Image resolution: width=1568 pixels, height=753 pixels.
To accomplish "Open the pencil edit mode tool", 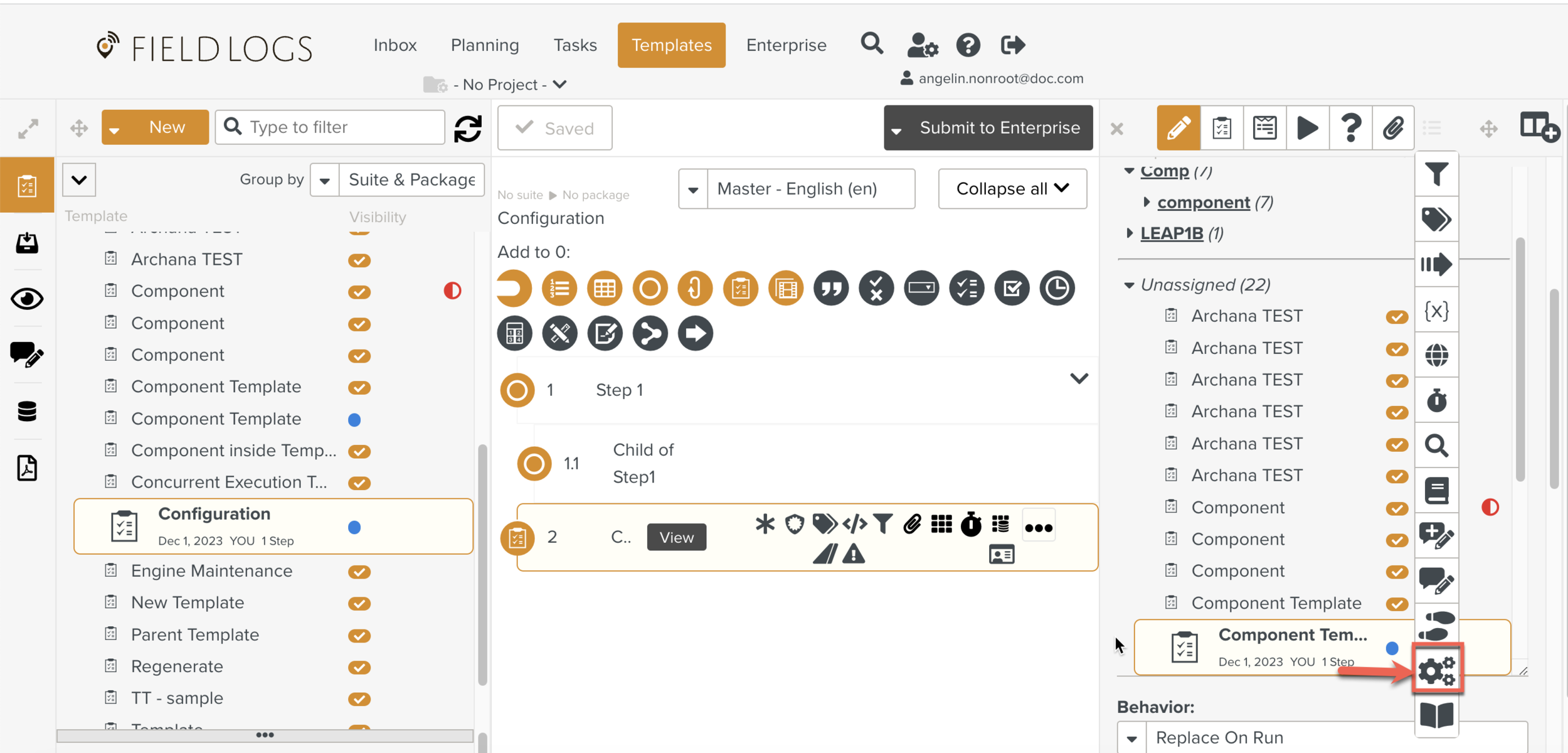I will click(1178, 128).
